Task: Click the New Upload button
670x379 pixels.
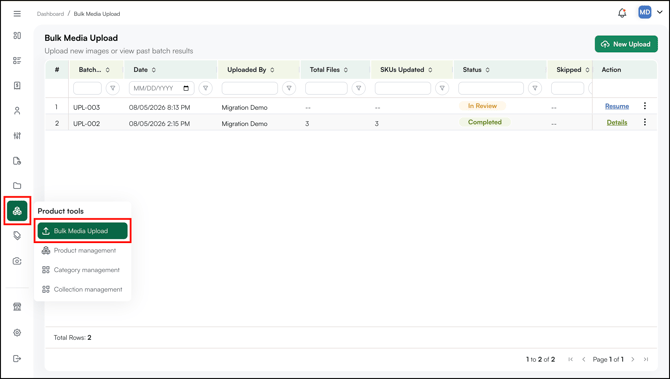Action: coord(626,44)
